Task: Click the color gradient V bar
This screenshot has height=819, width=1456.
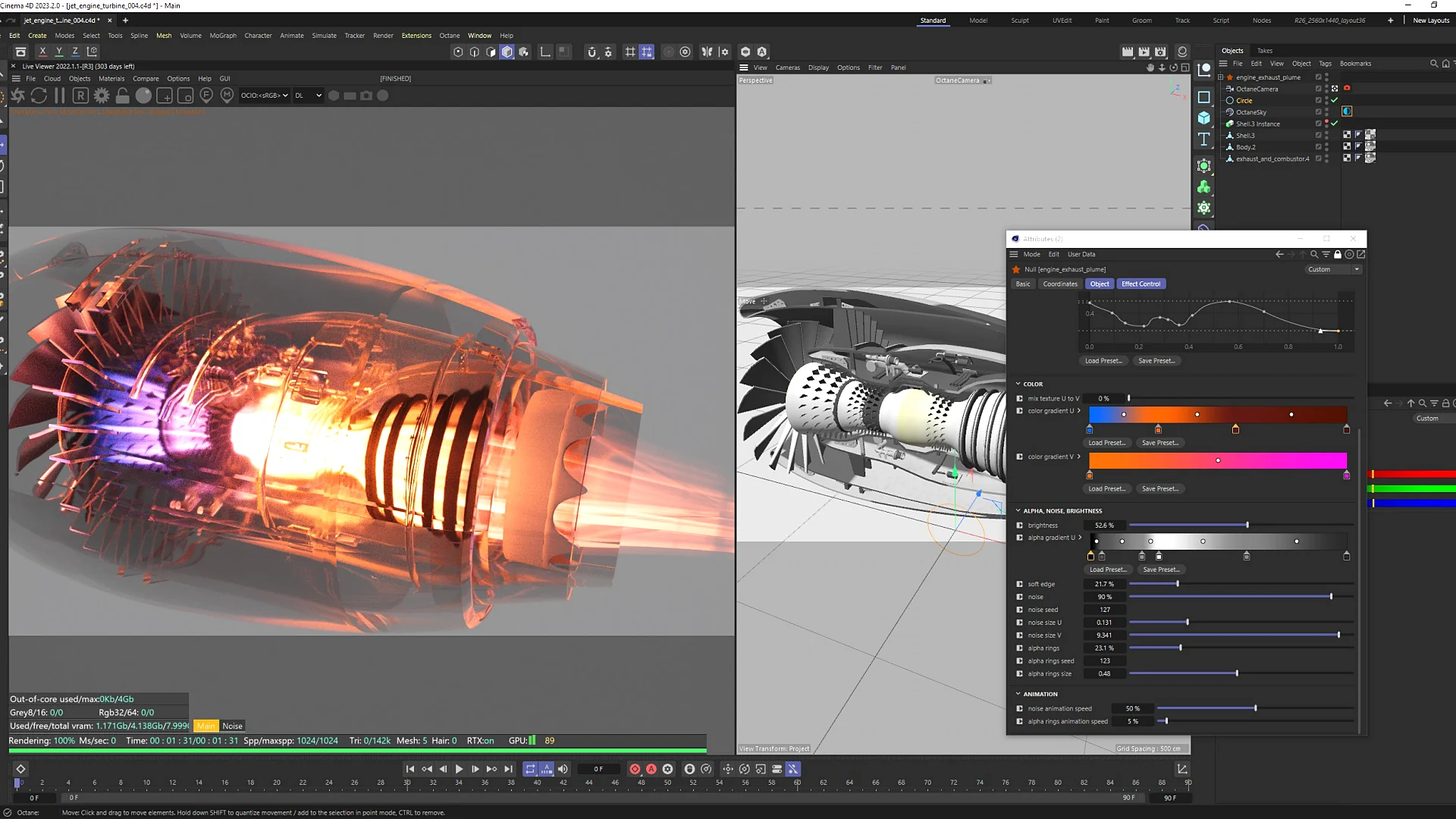Action: [1217, 460]
